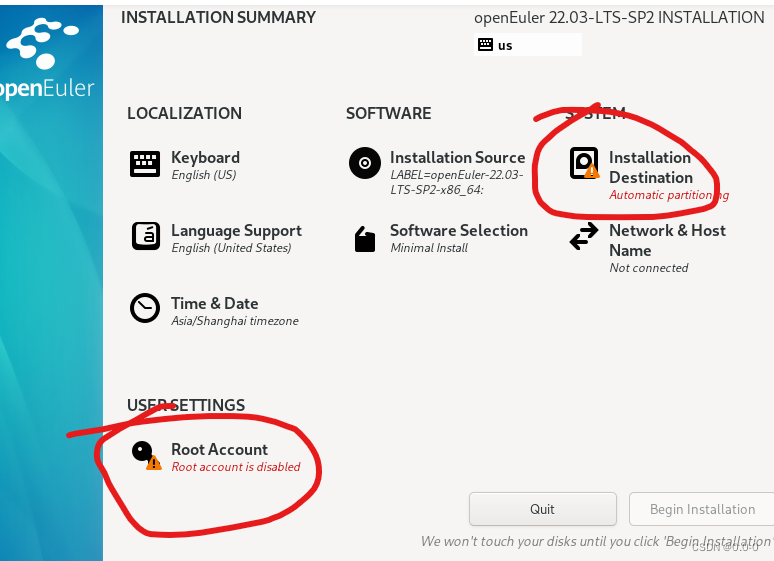Click the 'Root account is disabled' warning text
The height and width of the screenshot is (561, 774).
point(236,467)
